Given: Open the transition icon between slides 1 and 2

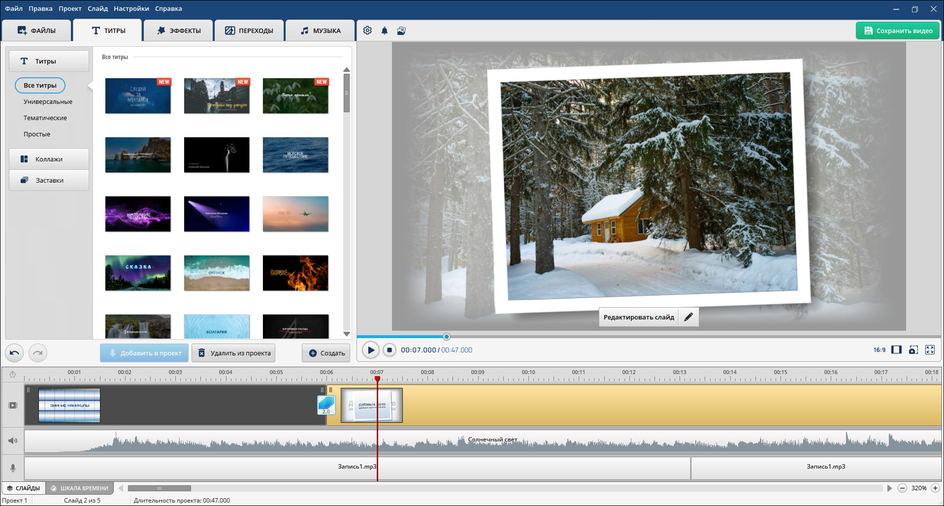Looking at the screenshot, I should (326, 405).
